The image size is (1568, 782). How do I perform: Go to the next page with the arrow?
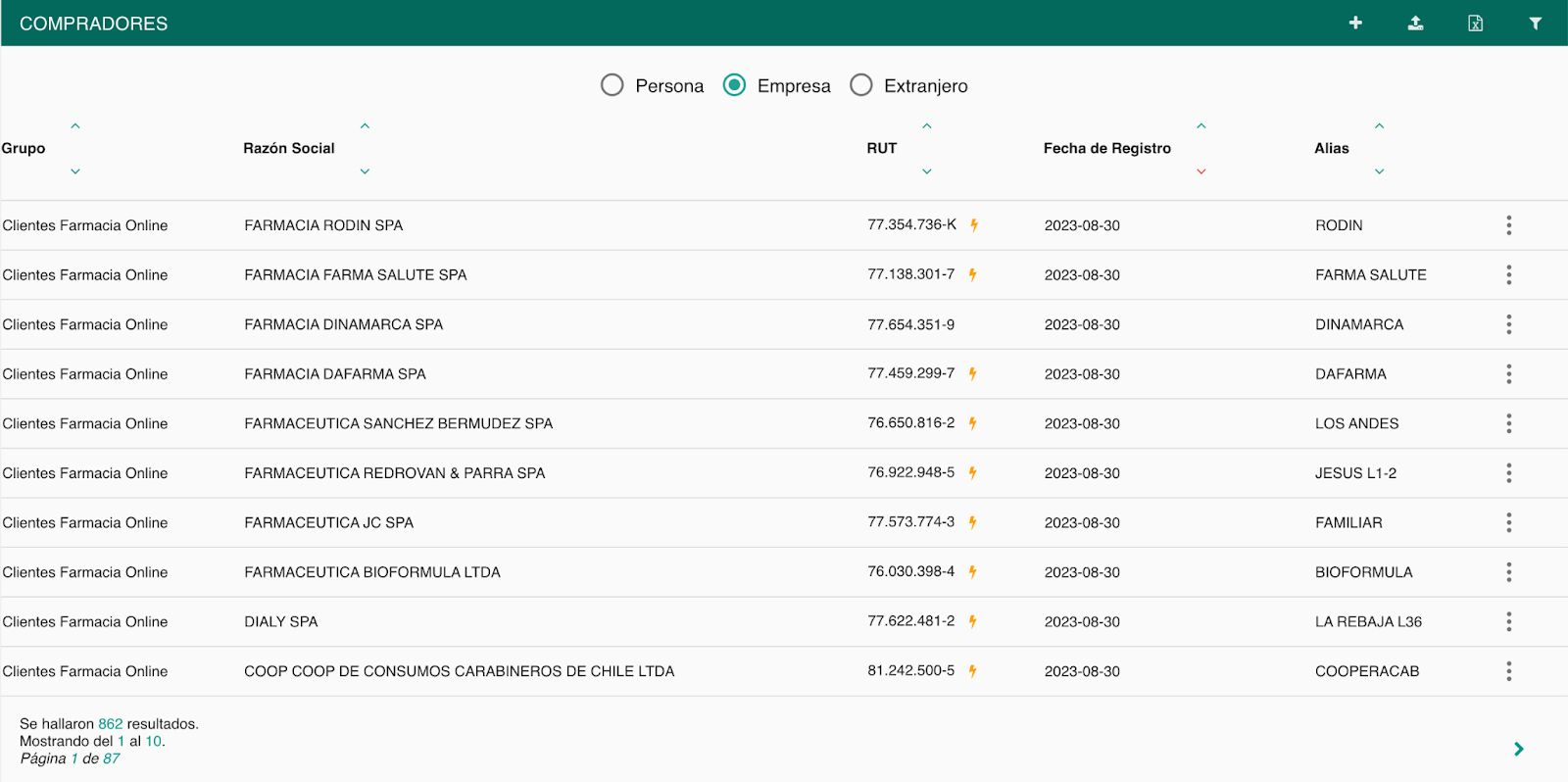coord(1518,749)
